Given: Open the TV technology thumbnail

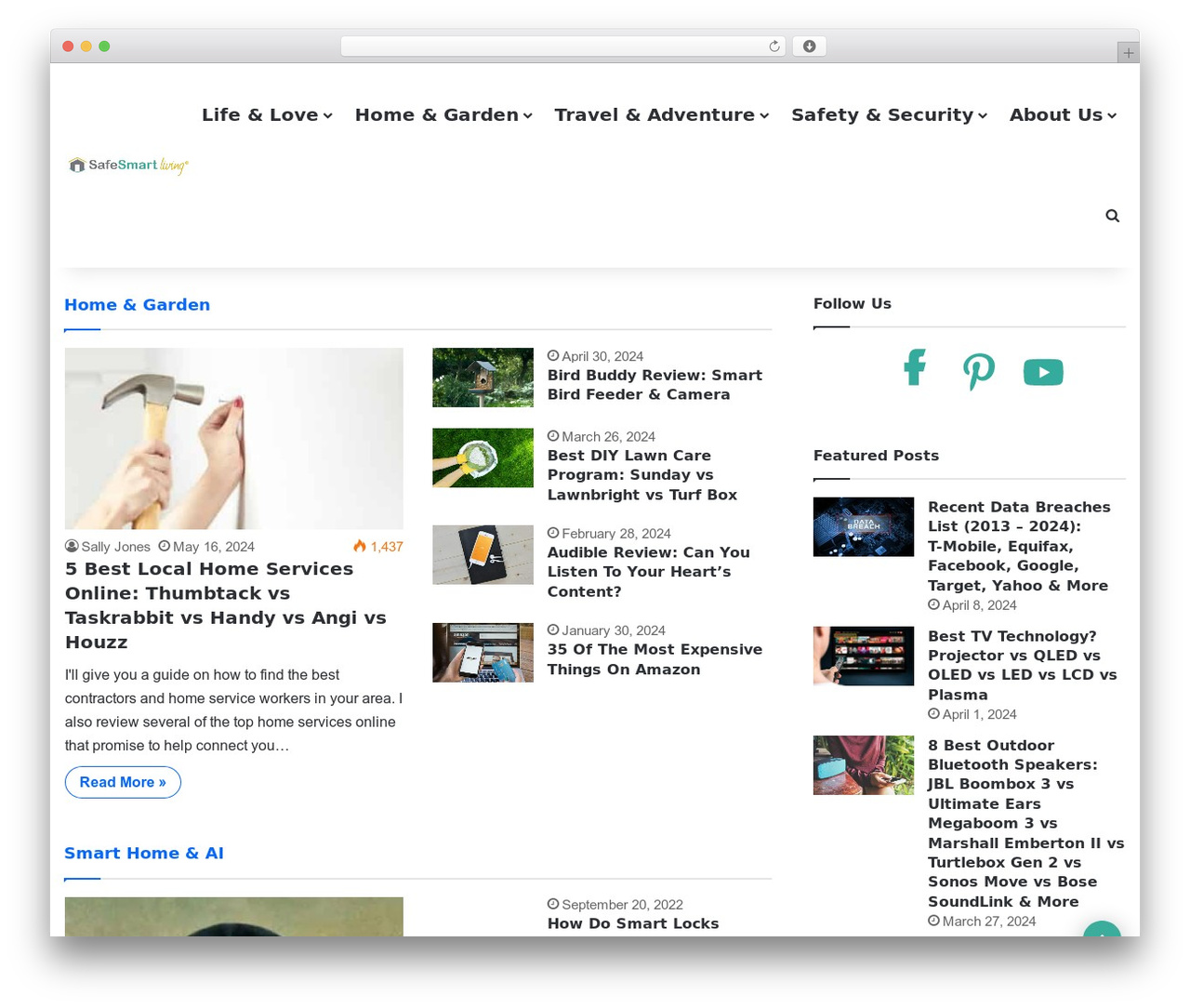Looking at the screenshot, I should point(864,657).
